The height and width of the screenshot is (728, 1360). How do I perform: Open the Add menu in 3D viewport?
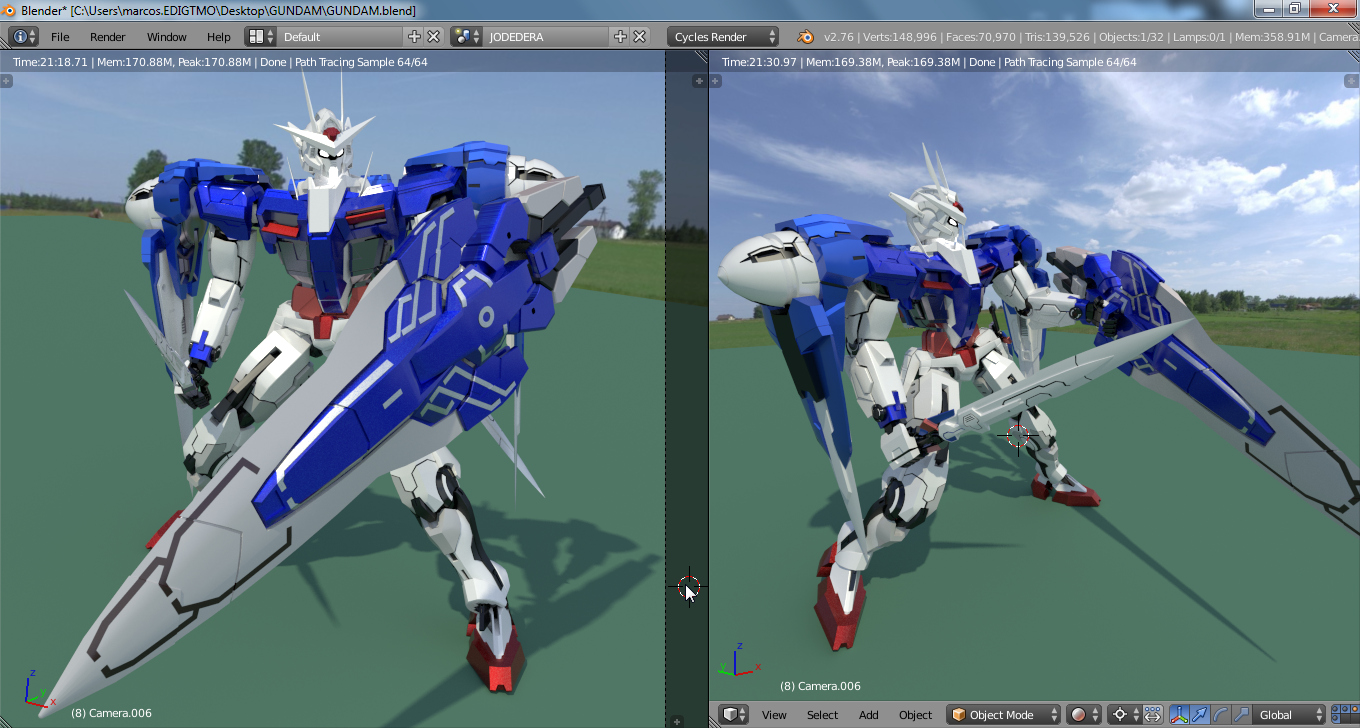click(868, 715)
